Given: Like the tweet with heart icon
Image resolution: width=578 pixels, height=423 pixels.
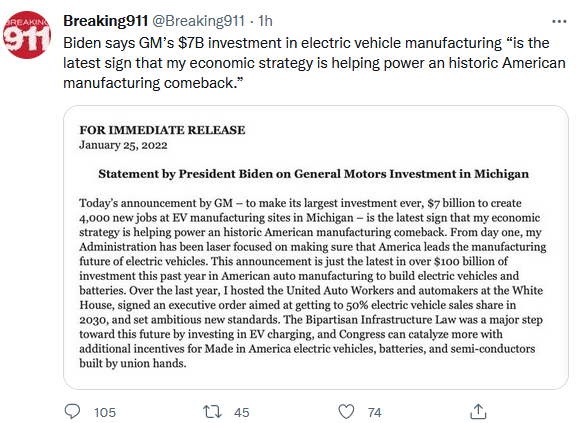Looking at the screenshot, I should click(346, 412).
